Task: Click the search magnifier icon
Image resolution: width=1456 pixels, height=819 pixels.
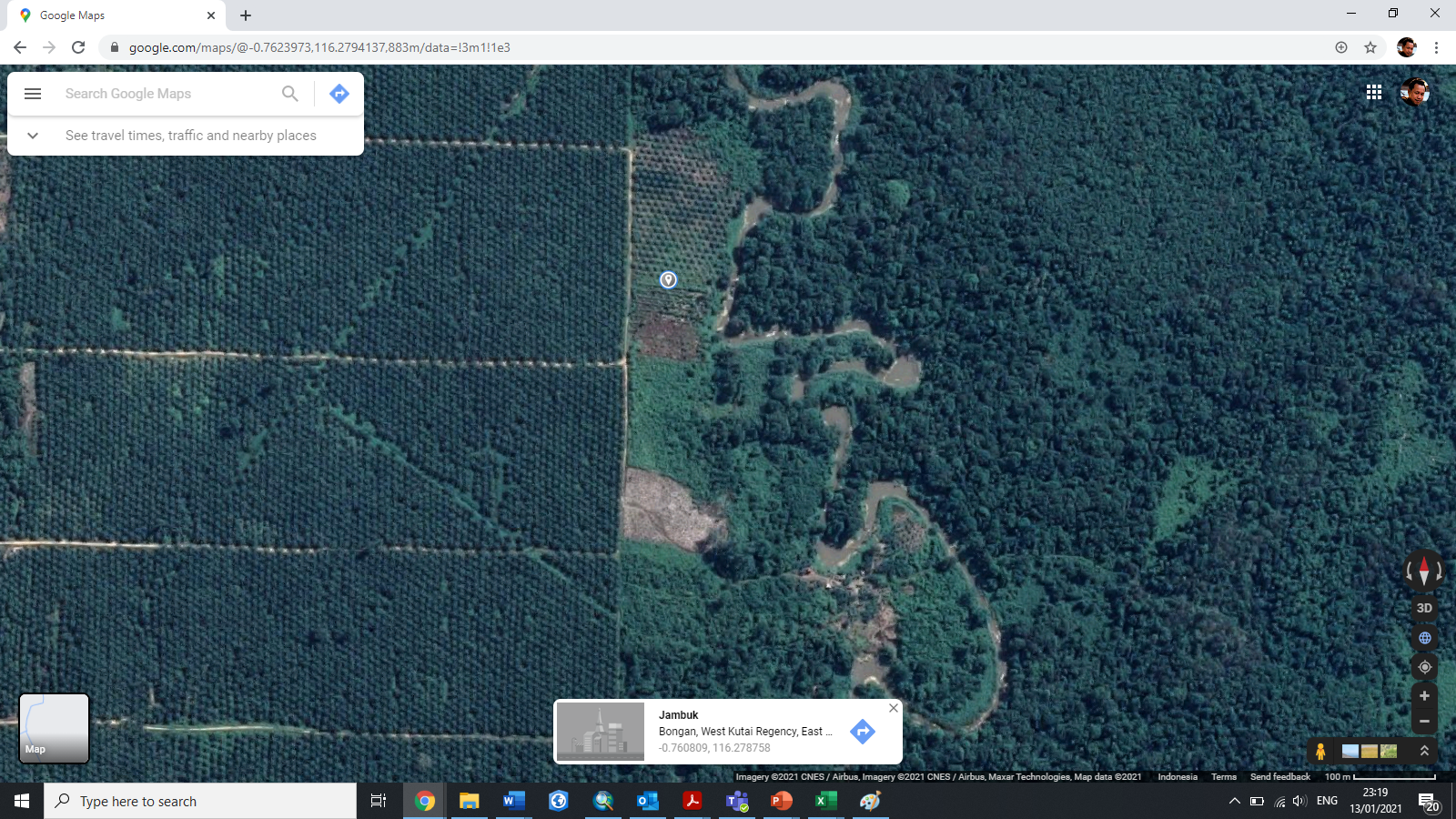Action: [x=289, y=94]
